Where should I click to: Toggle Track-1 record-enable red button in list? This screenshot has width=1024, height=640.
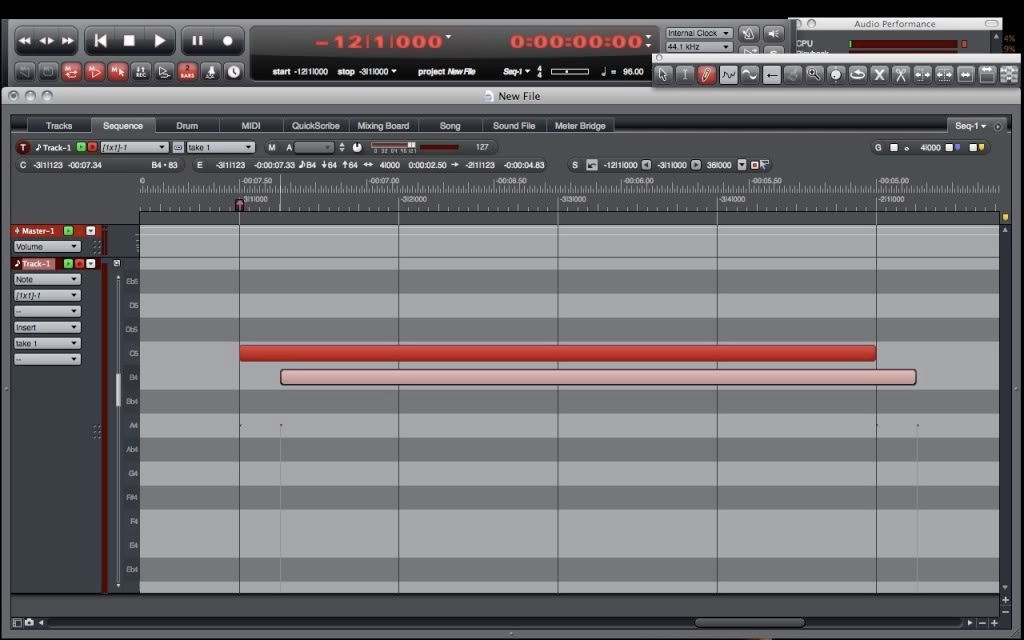(x=80, y=263)
